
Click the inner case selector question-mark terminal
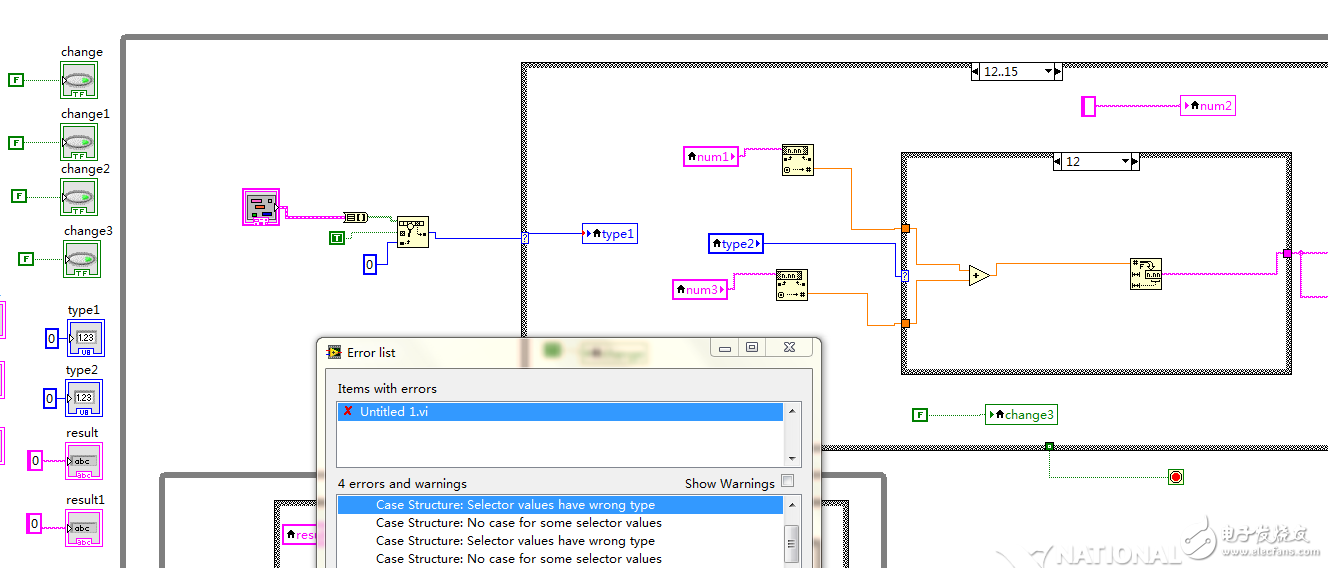[x=905, y=275]
